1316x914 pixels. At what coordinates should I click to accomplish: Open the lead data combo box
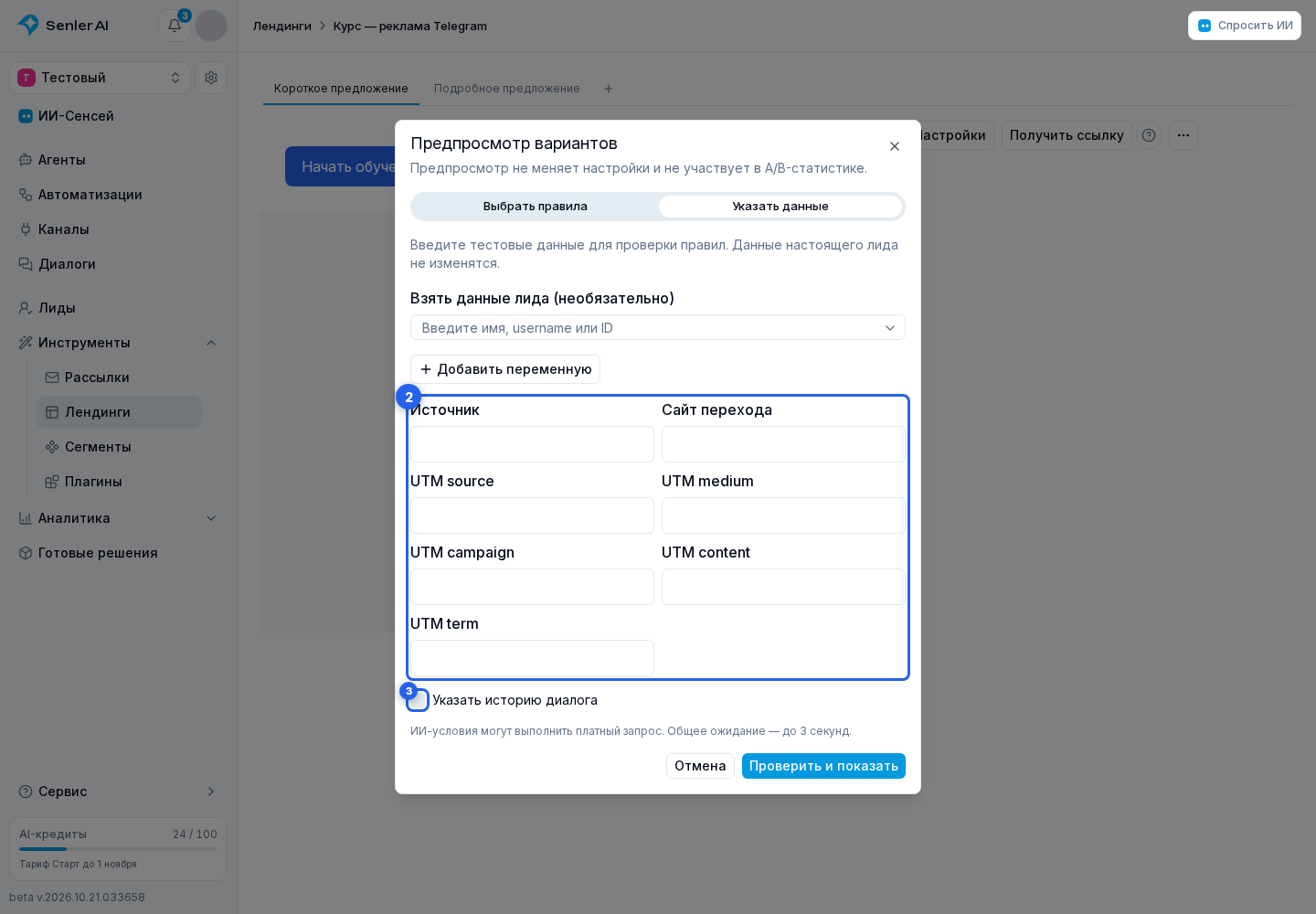658,327
